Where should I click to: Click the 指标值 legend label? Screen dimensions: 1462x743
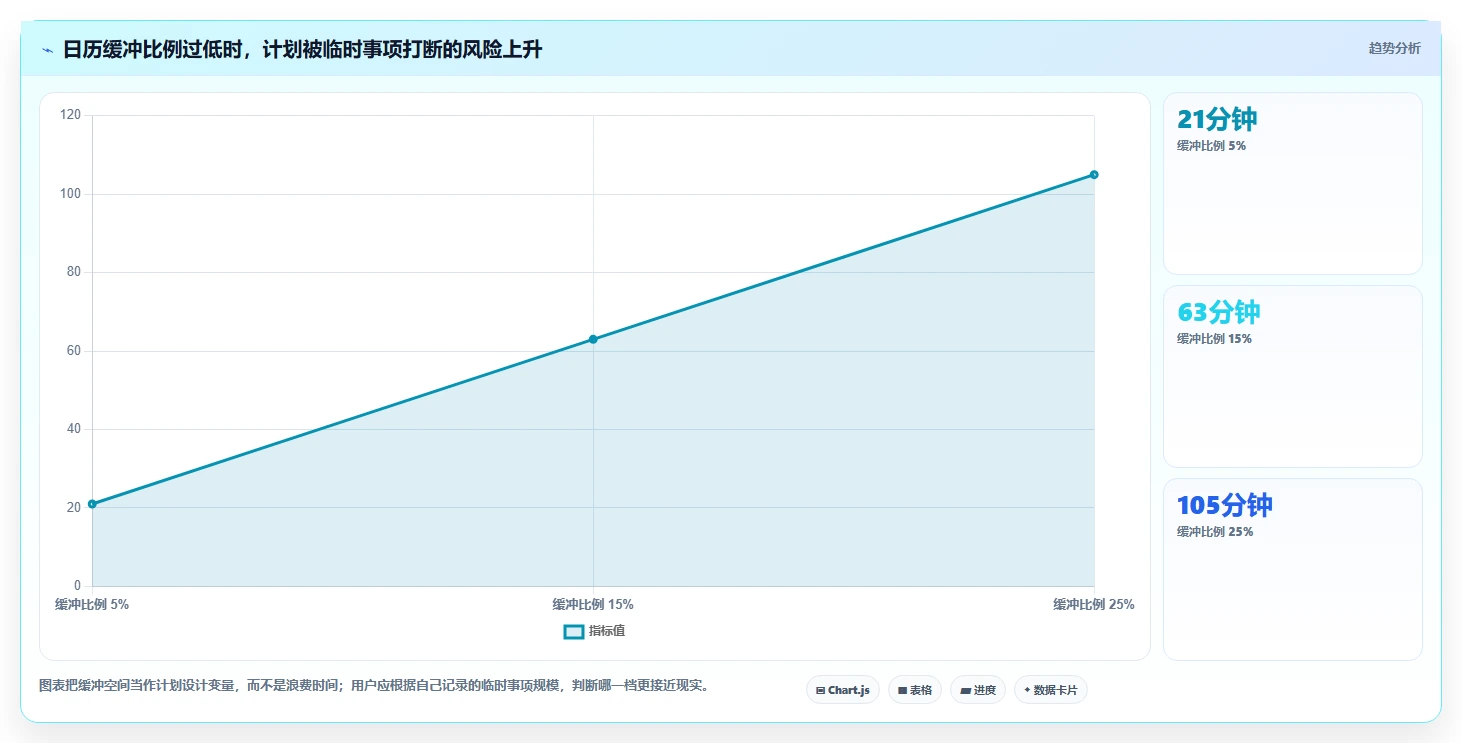click(x=607, y=631)
